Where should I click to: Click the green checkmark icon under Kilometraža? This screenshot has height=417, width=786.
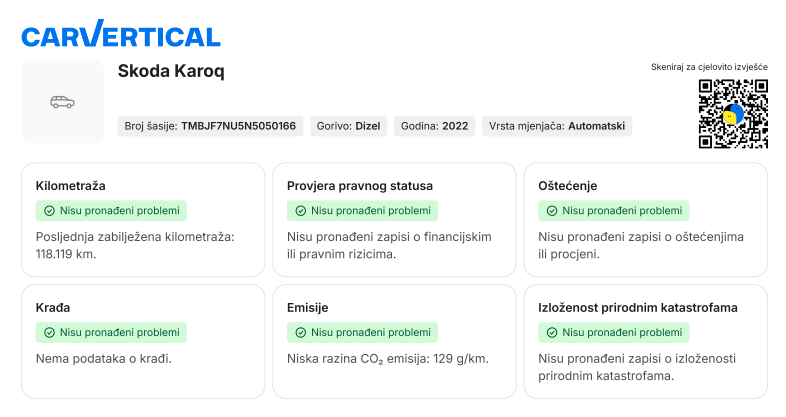pyautogui.click(x=49, y=211)
